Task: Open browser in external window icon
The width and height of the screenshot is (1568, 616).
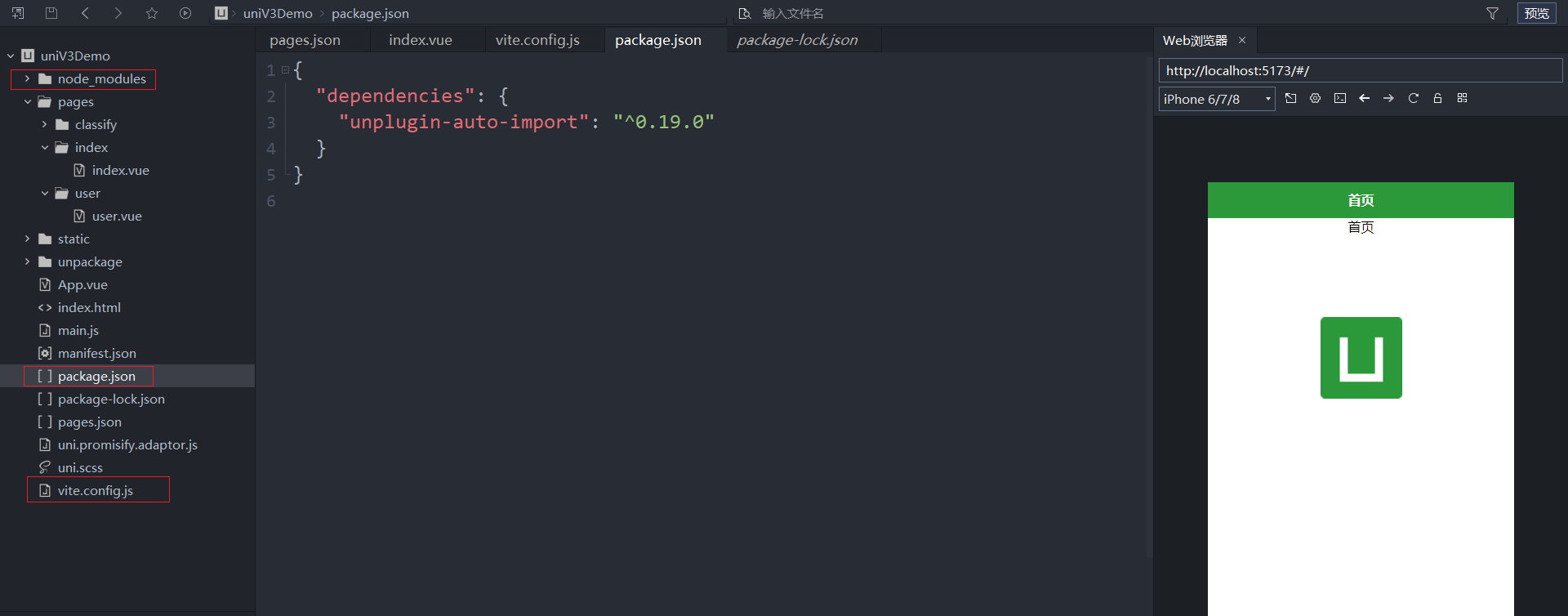Action: point(1290,98)
